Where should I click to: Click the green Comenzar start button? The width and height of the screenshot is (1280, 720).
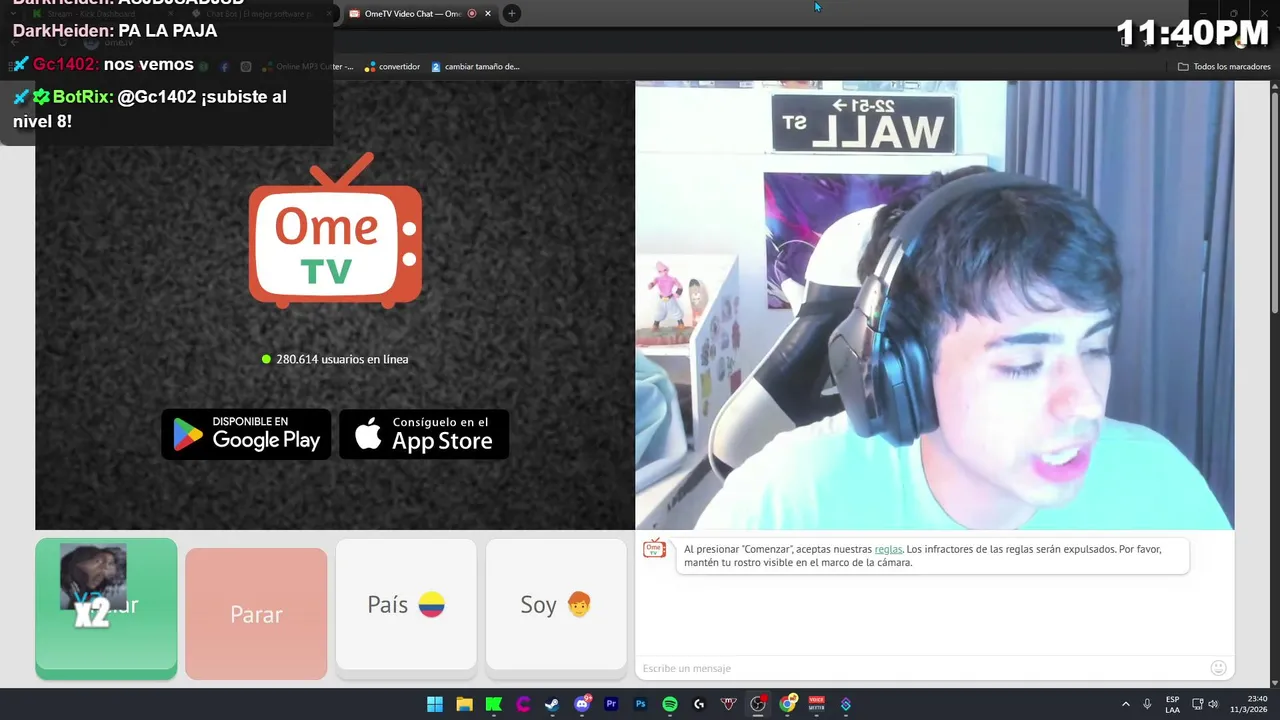click(106, 608)
